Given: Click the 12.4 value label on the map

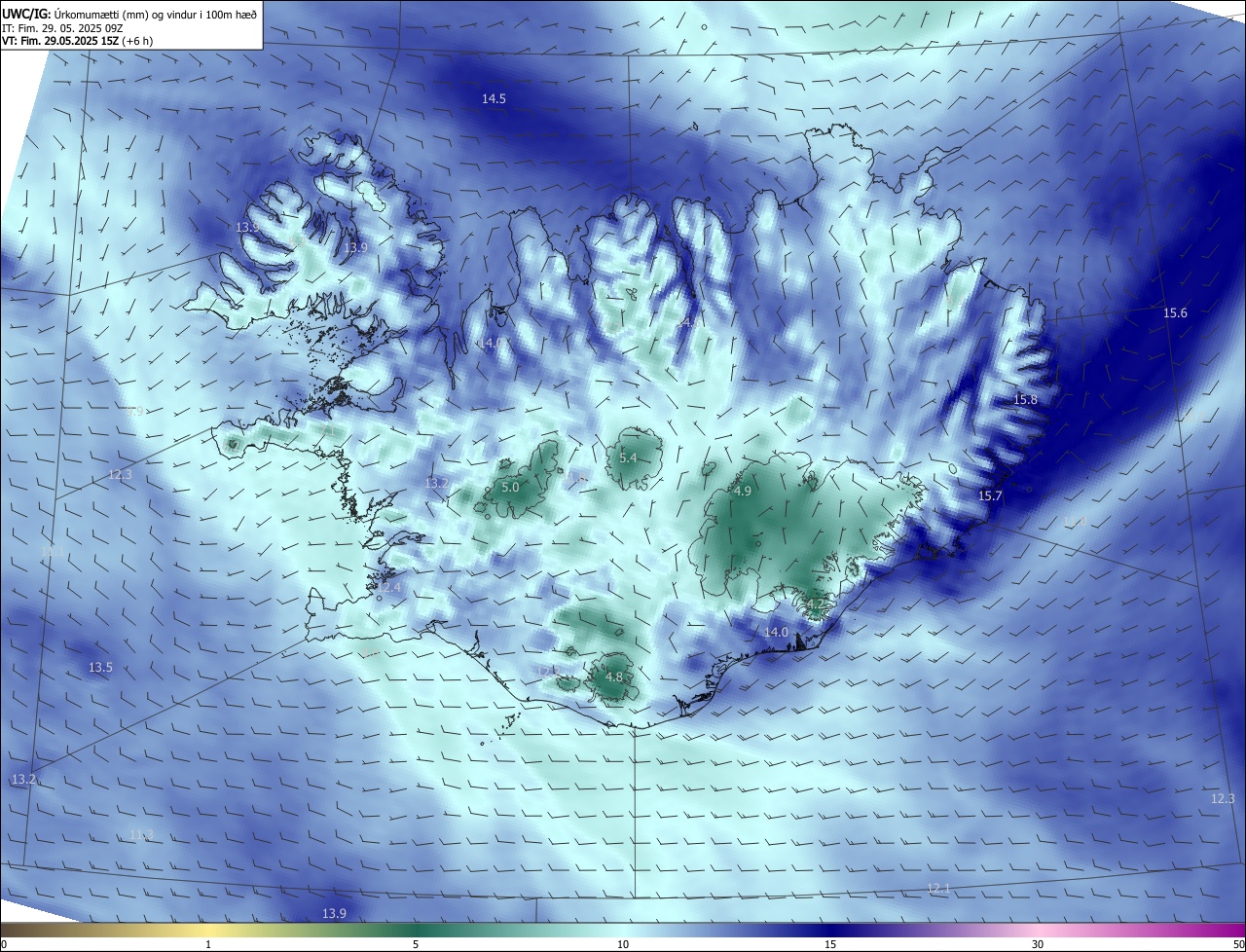Looking at the screenshot, I should [388, 588].
